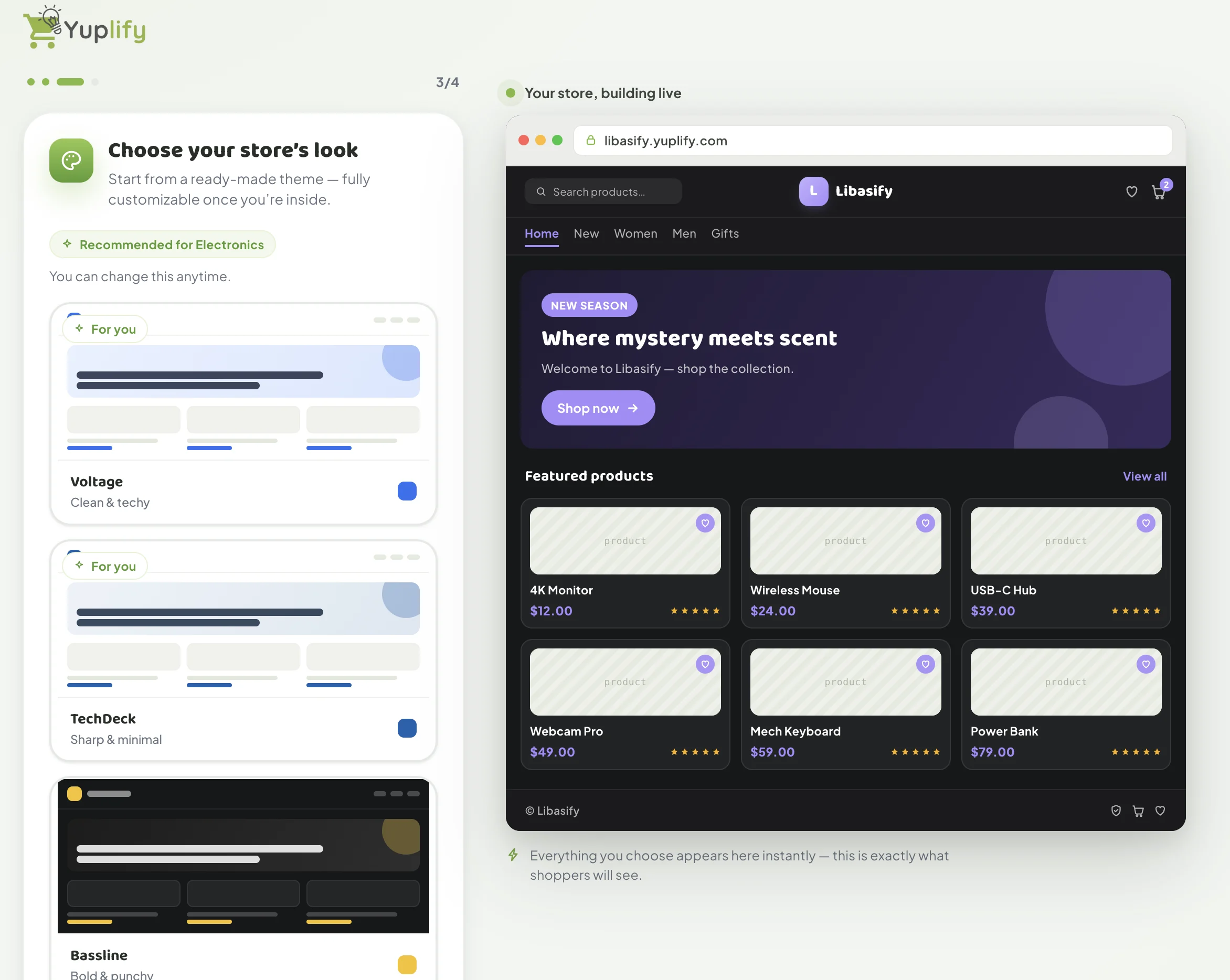Select the TechDeck theme card
Image resolution: width=1230 pixels, height=980 pixels.
pyautogui.click(x=243, y=651)
